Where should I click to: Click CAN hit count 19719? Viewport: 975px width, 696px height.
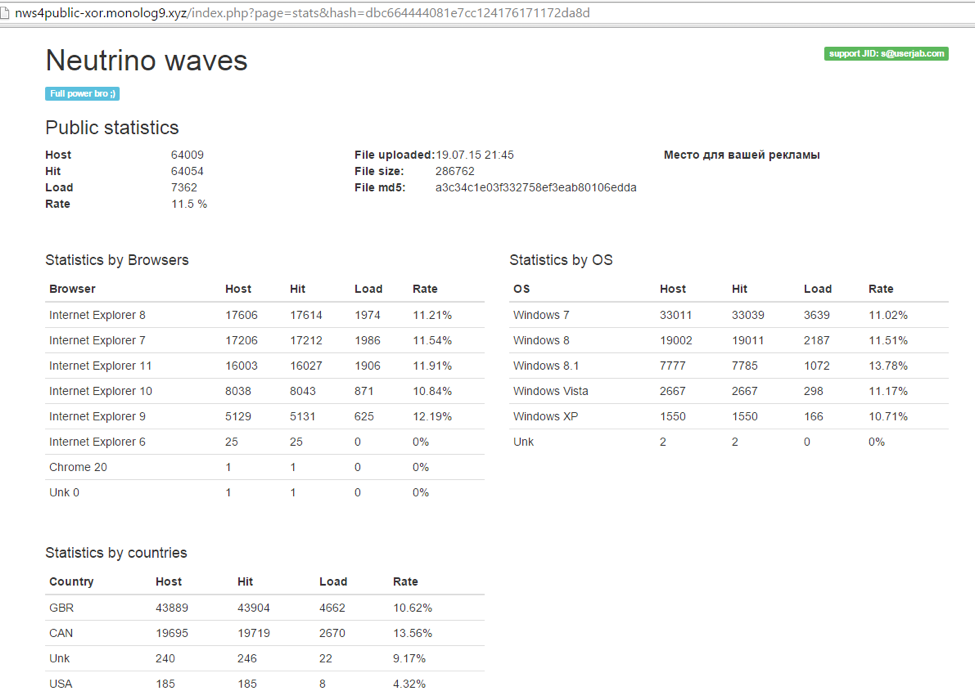(254, 633)
